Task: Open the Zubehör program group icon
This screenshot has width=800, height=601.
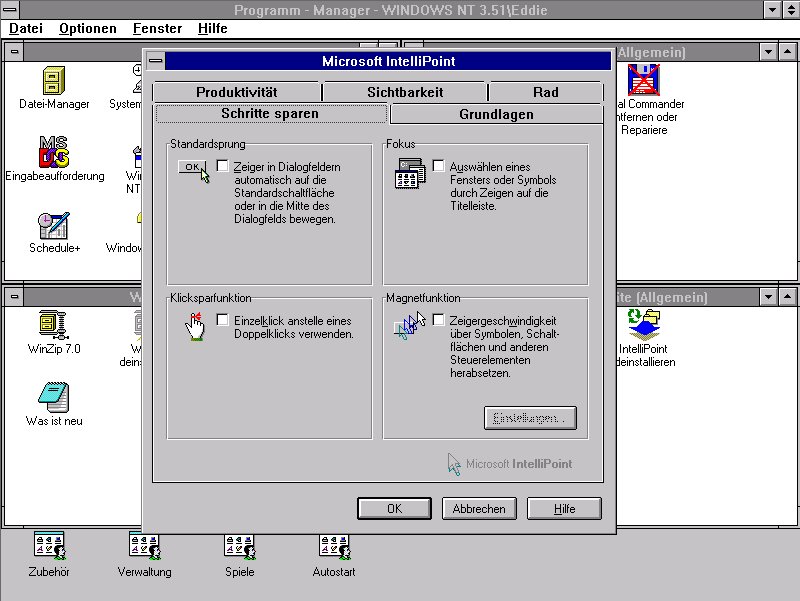Action: (x=49, y=546)
